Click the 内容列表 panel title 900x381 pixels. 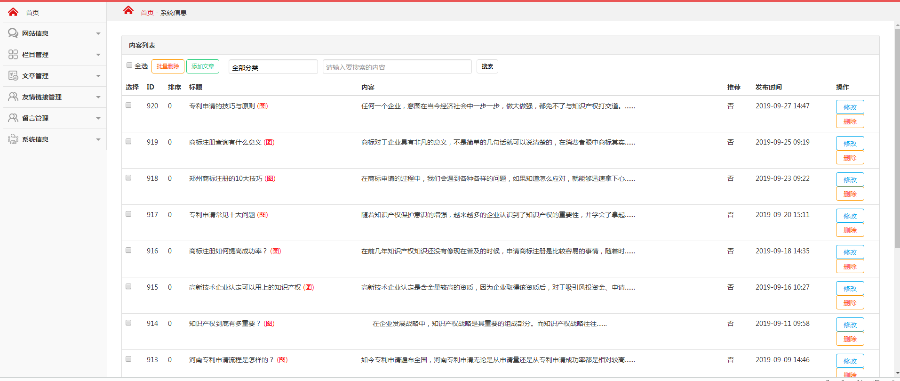point(141,45)
